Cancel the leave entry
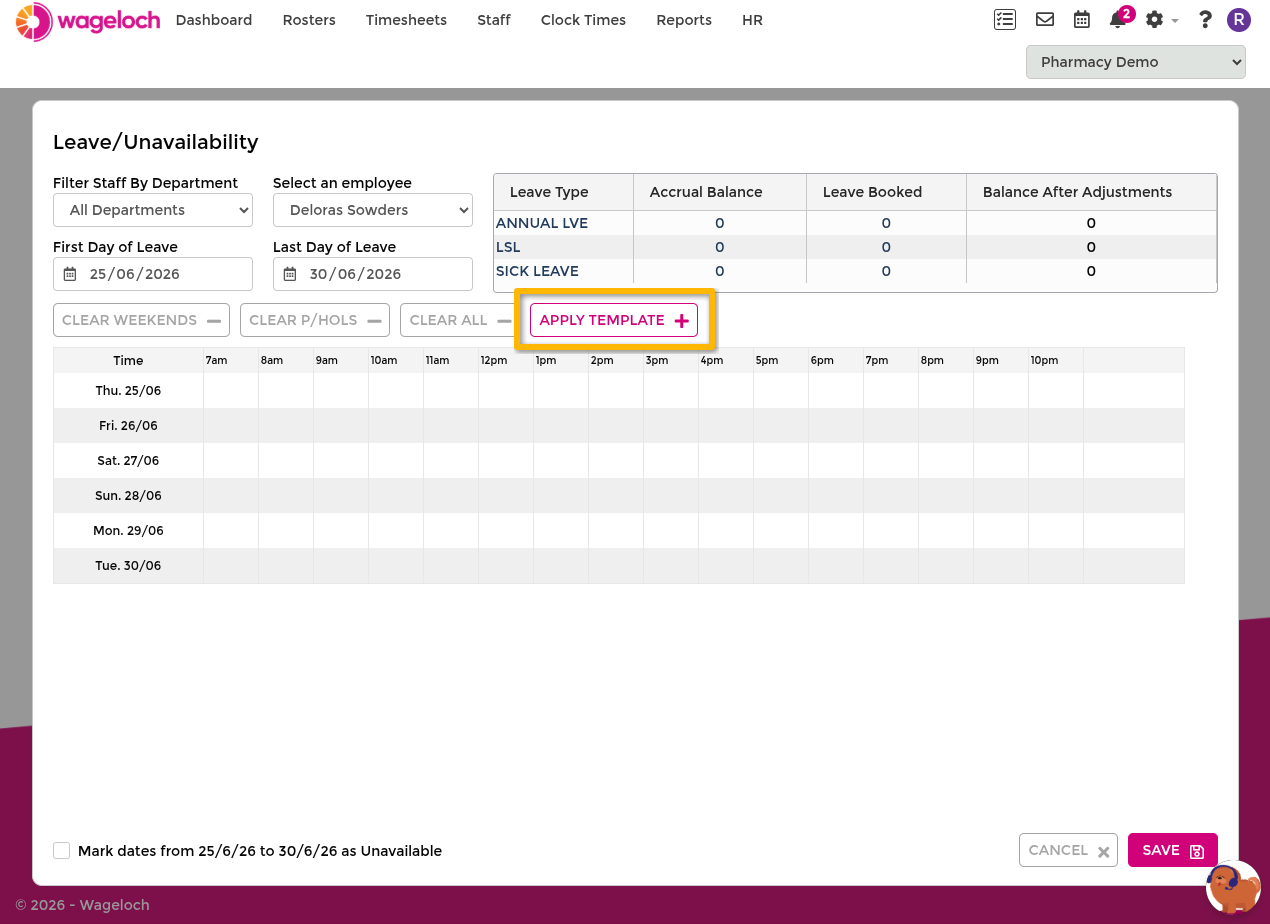Screen dimensions: 1270x924 1068,850
